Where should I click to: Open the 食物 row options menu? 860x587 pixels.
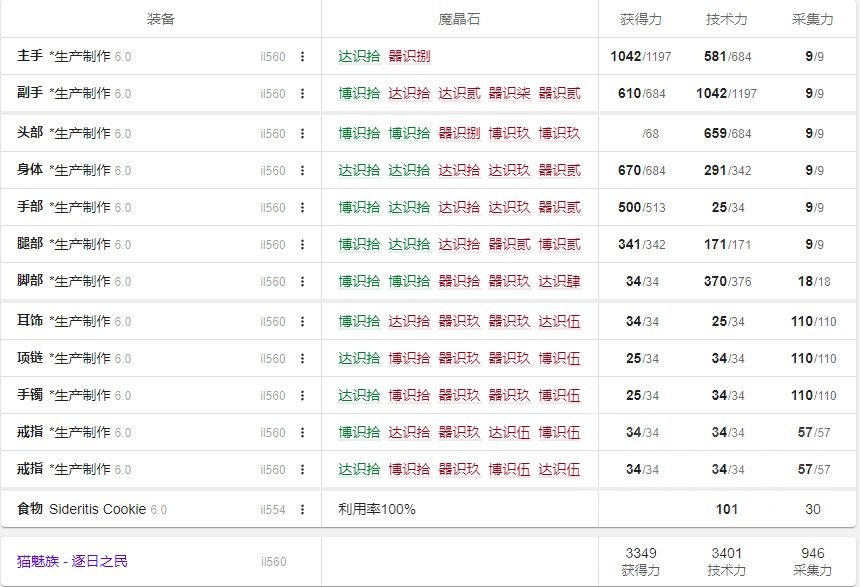pos(303,509)
